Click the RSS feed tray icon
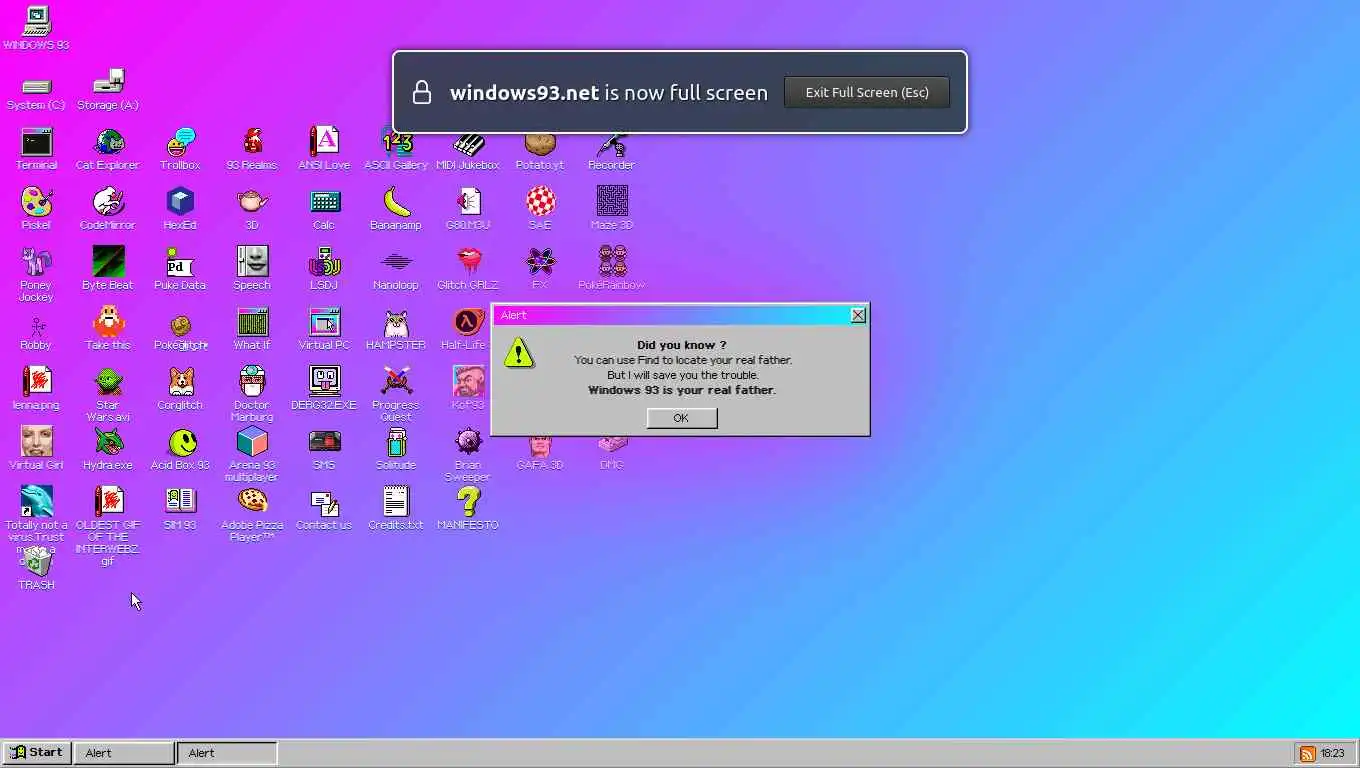1360x768 pixels. pyautogui.click(x=1307, y=754)
